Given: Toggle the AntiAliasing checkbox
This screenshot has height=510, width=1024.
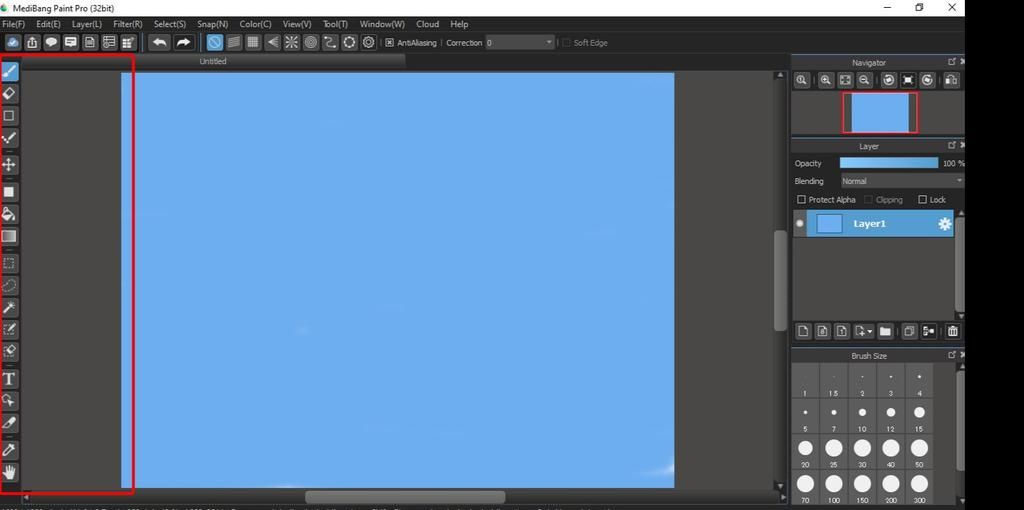Looking at the screenshot, I should [389, 42].
